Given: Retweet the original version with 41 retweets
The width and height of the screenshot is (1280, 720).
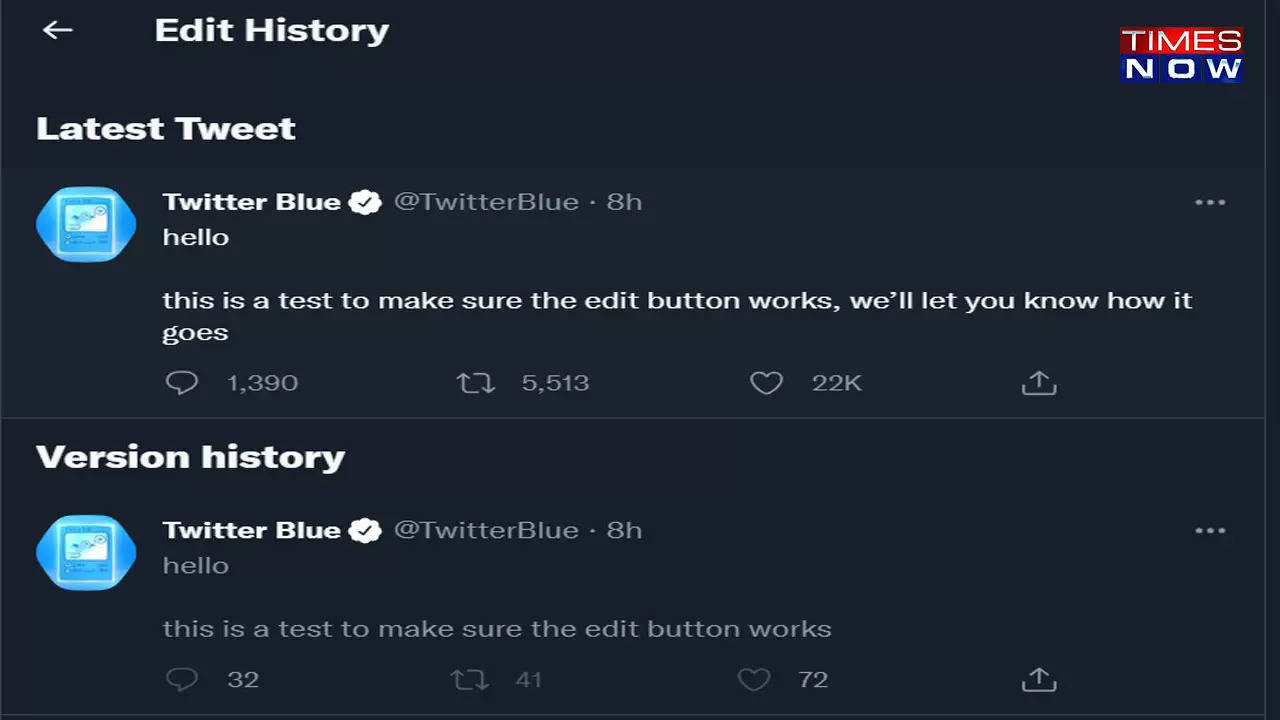Looking at the screenshot, I should (469, 679).
